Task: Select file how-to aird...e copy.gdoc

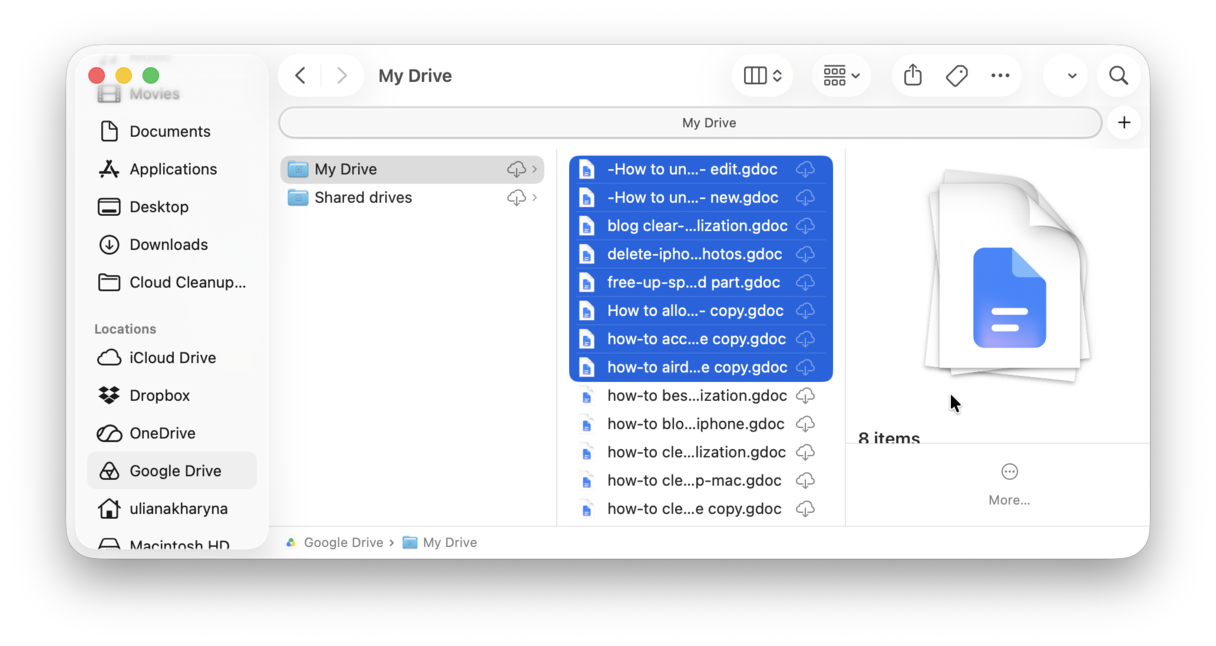Action: click(700, 367)
